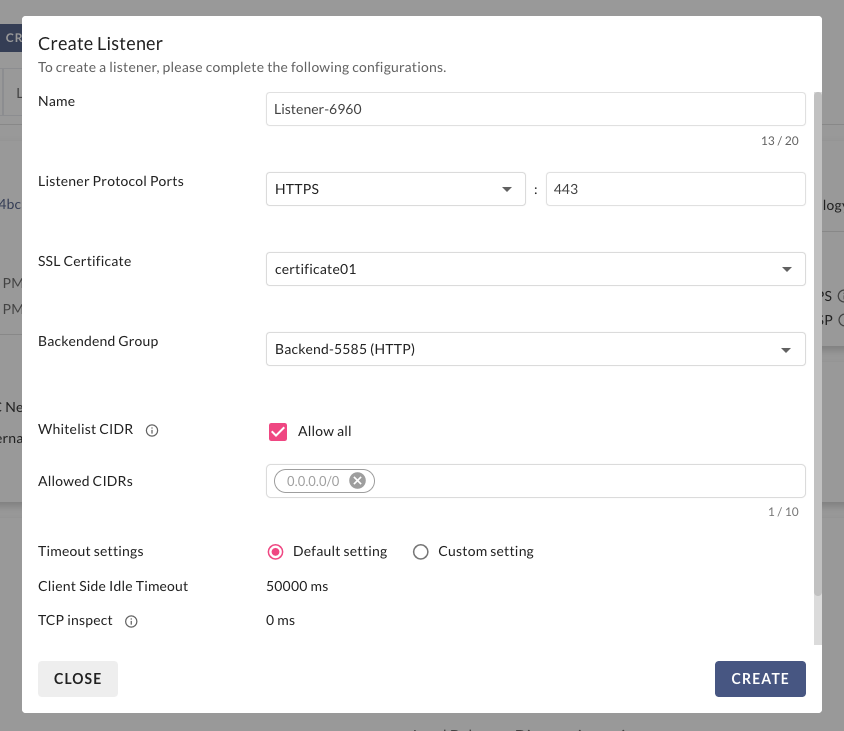This screenshot has height=731, width=844.
Task: Click the TCP inspect info icon
Action: pos(131,621)
